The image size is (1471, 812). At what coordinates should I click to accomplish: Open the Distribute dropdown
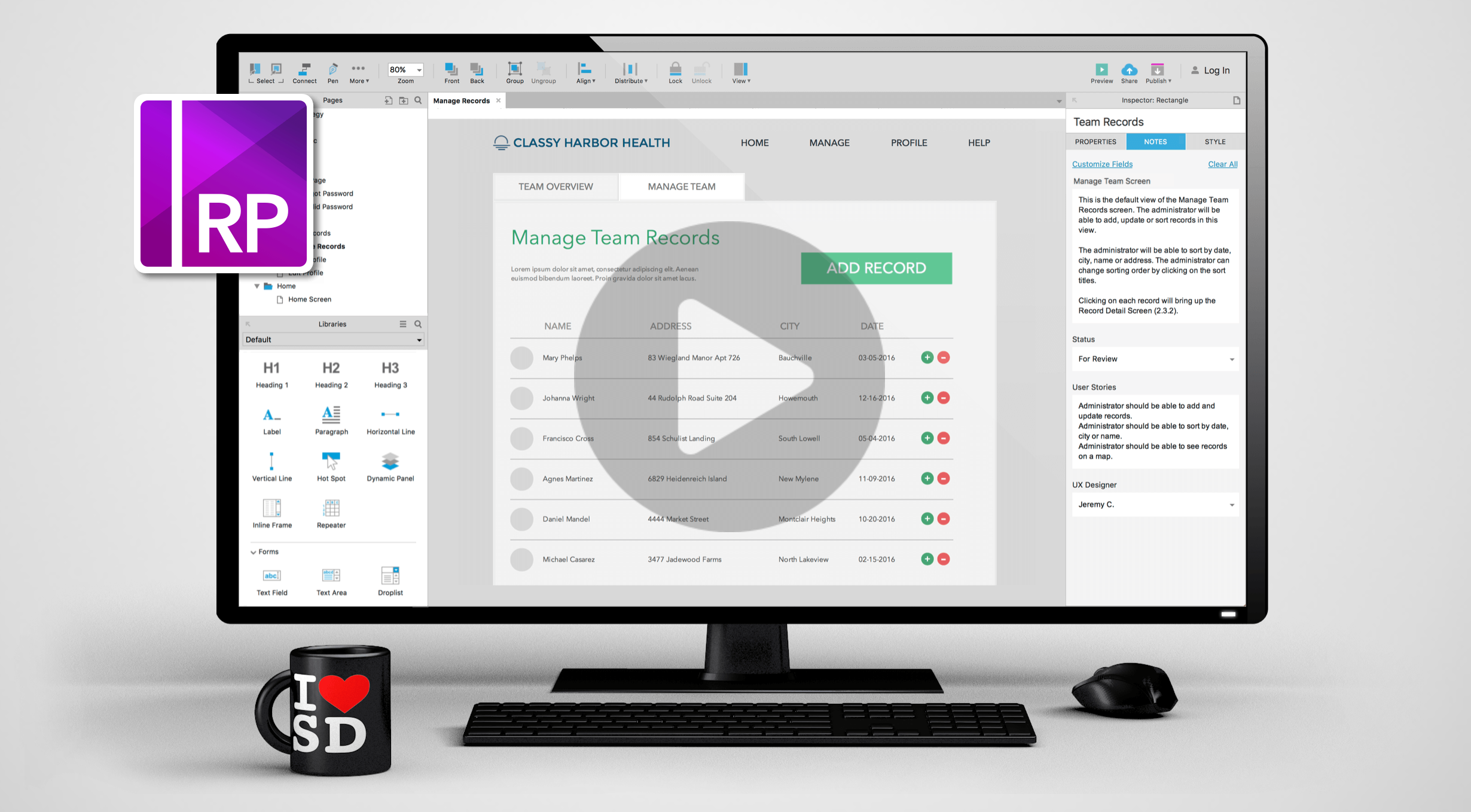[630, 73]
